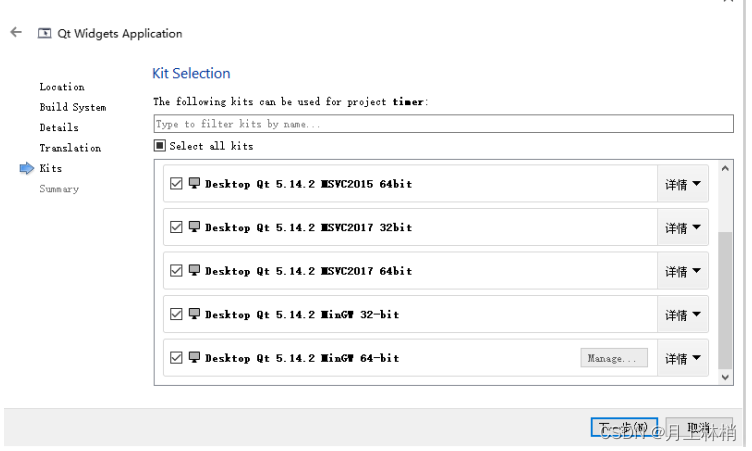Select the Build System wizard step

click(72, 107)
